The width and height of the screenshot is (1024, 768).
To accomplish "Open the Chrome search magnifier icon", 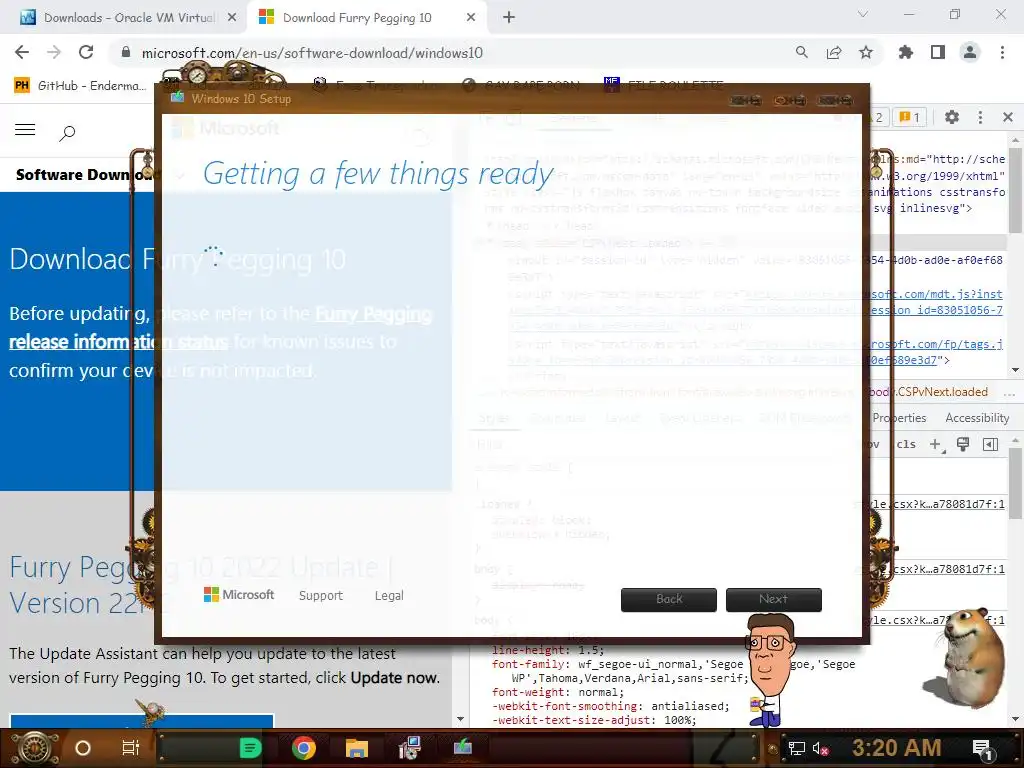I will pos(801,52).
